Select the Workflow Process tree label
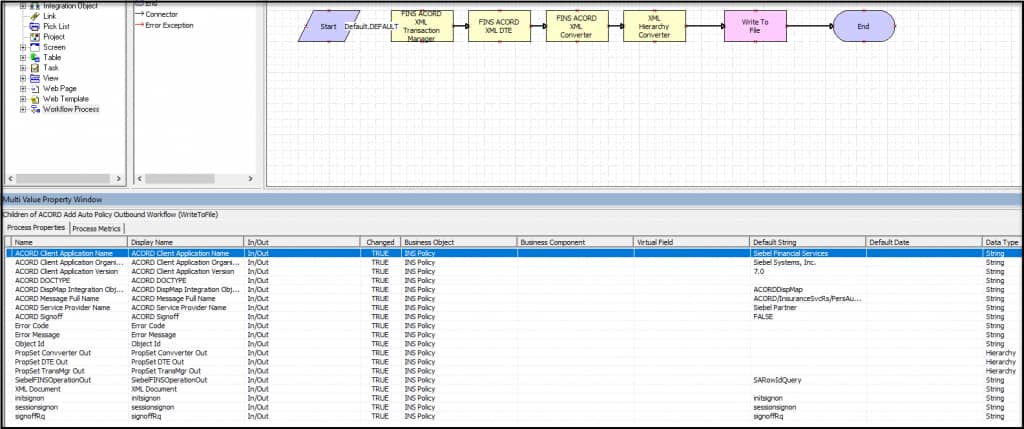1024x429 pixels. tap(71, 110)
